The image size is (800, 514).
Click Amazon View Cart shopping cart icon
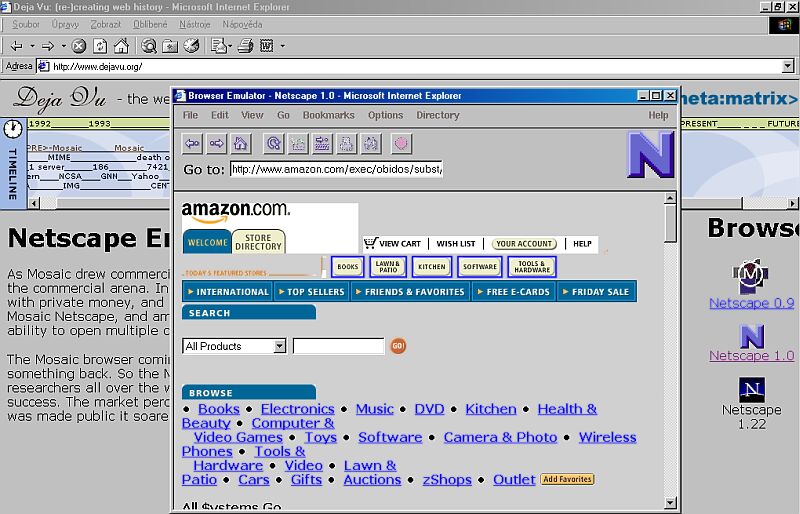[370, 242]
